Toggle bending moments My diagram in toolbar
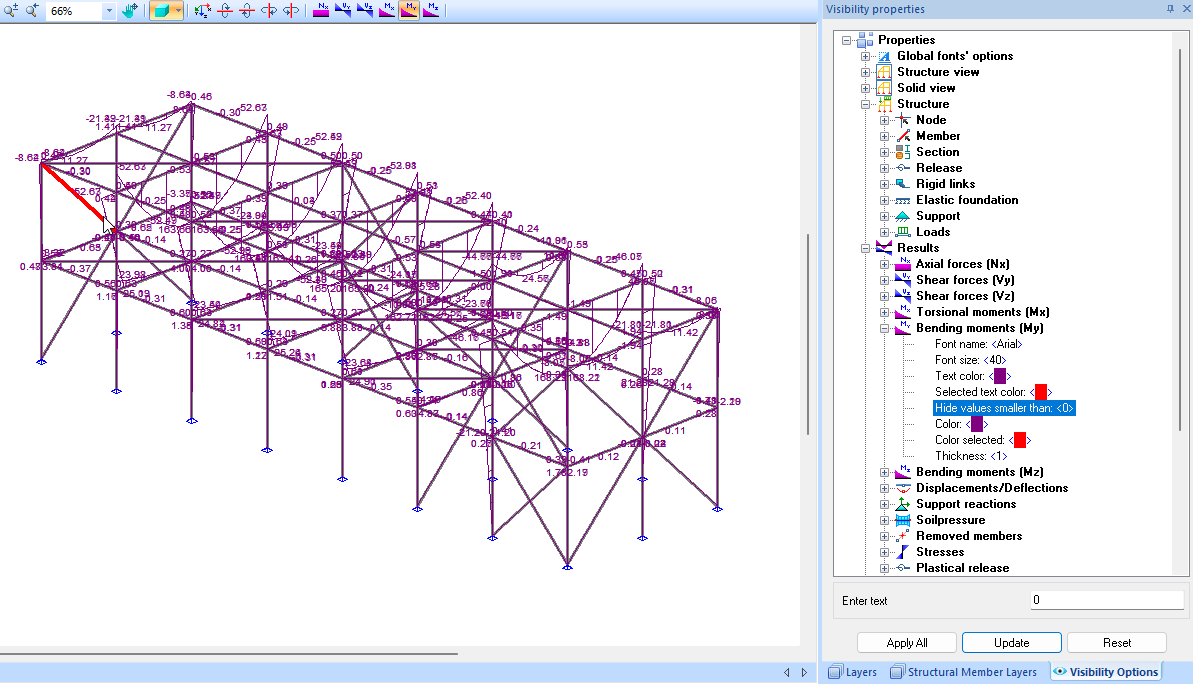This screenshot has height=684, width=1193. pyautogui.click(x=409, y=11)
